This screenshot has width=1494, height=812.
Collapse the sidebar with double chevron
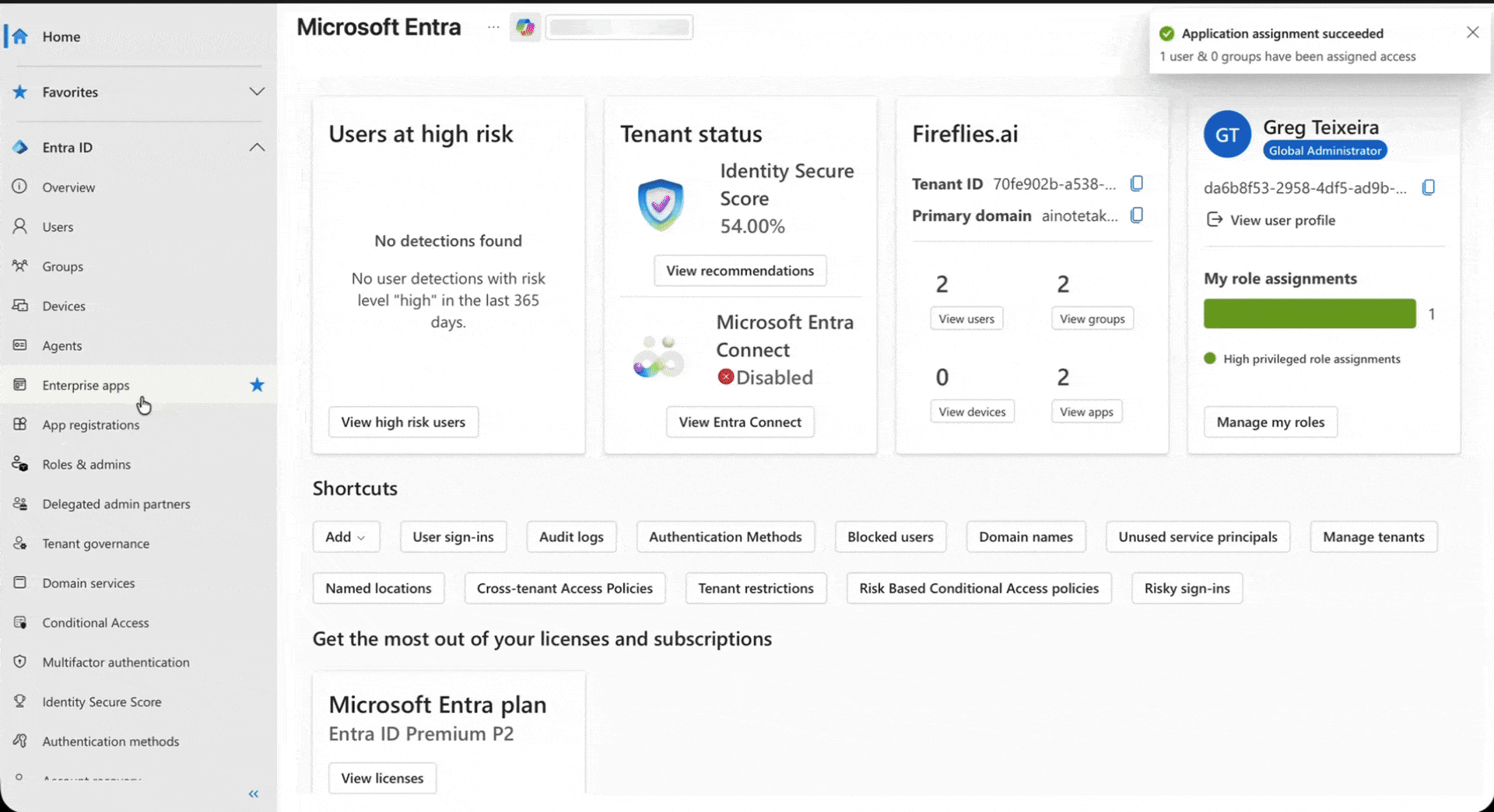point(254,794)
